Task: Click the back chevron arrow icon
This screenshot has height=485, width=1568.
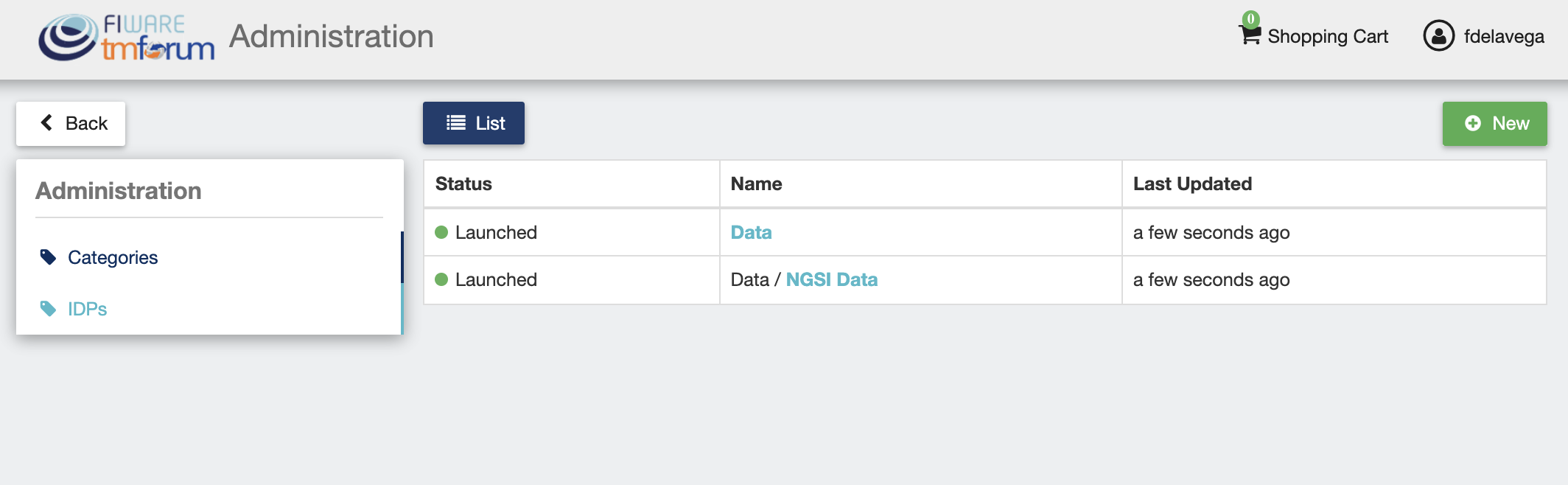Action: click(x=46, y=122)
